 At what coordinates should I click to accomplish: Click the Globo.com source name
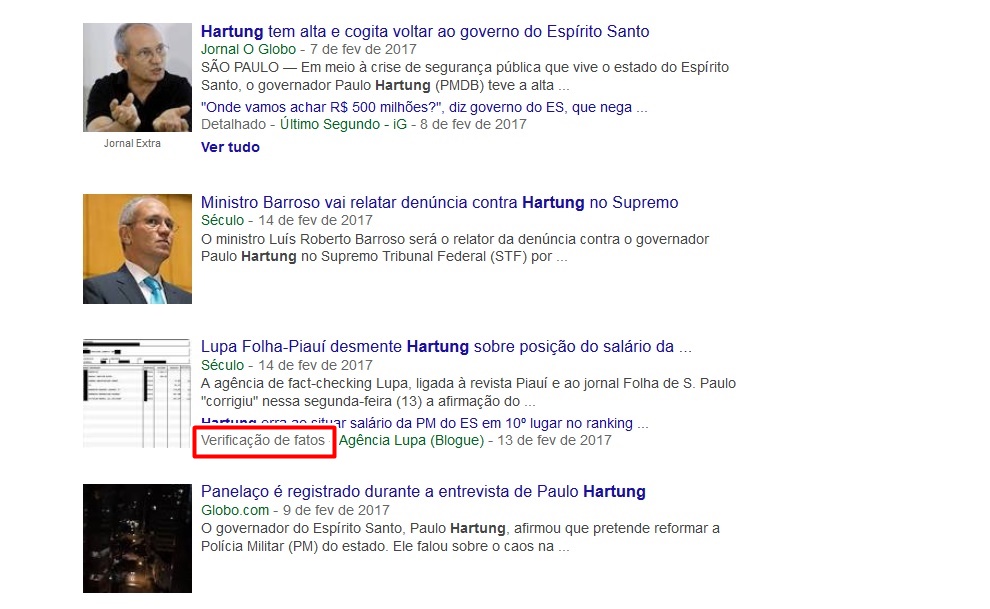(235, 510)
